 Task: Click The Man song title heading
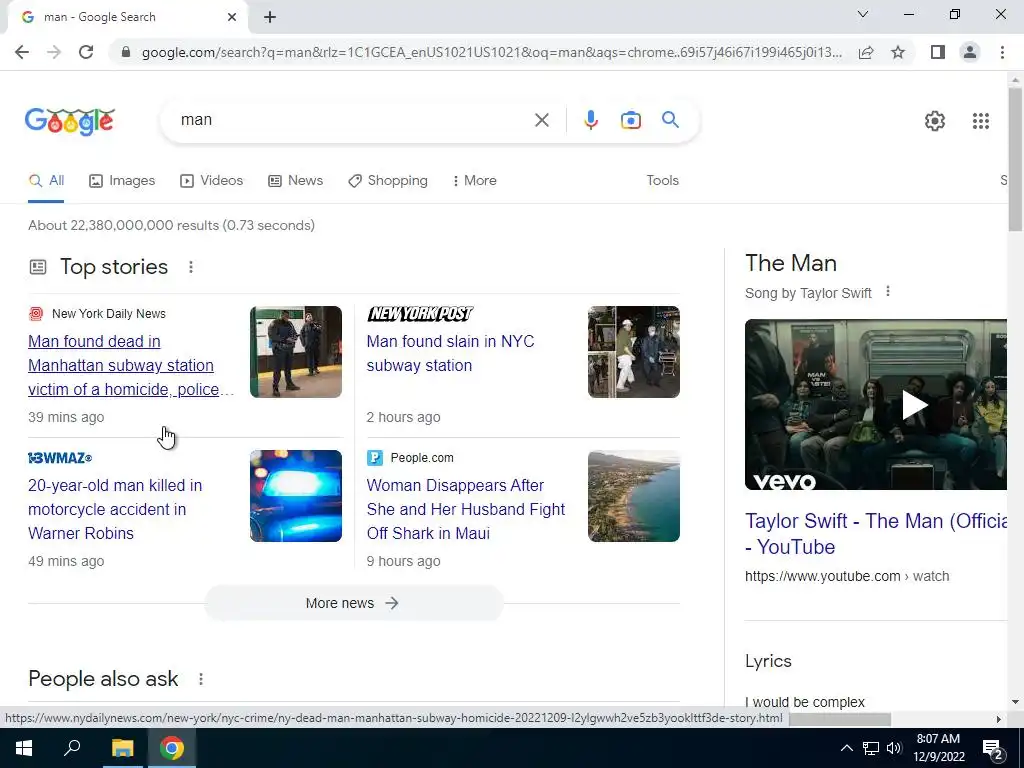[x=791, y=263]
